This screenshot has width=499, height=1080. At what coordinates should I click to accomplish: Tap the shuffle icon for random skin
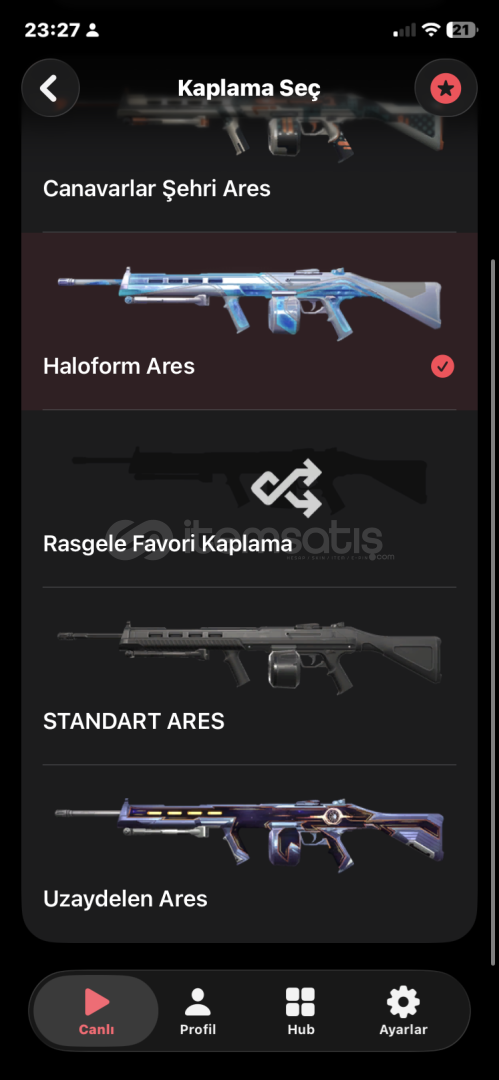(286, 488)
